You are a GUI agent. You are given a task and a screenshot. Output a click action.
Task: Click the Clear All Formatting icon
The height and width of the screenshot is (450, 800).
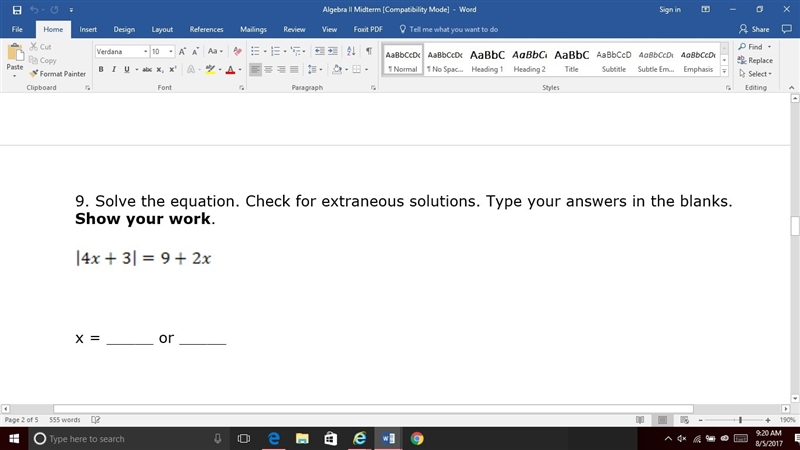(237, 51)
